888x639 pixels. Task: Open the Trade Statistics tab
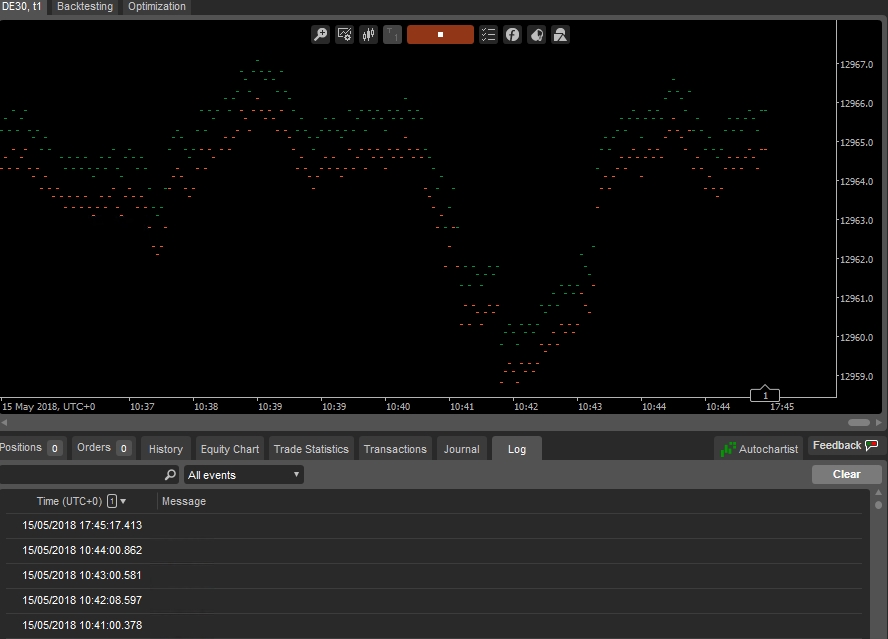[x=311, y=449]
